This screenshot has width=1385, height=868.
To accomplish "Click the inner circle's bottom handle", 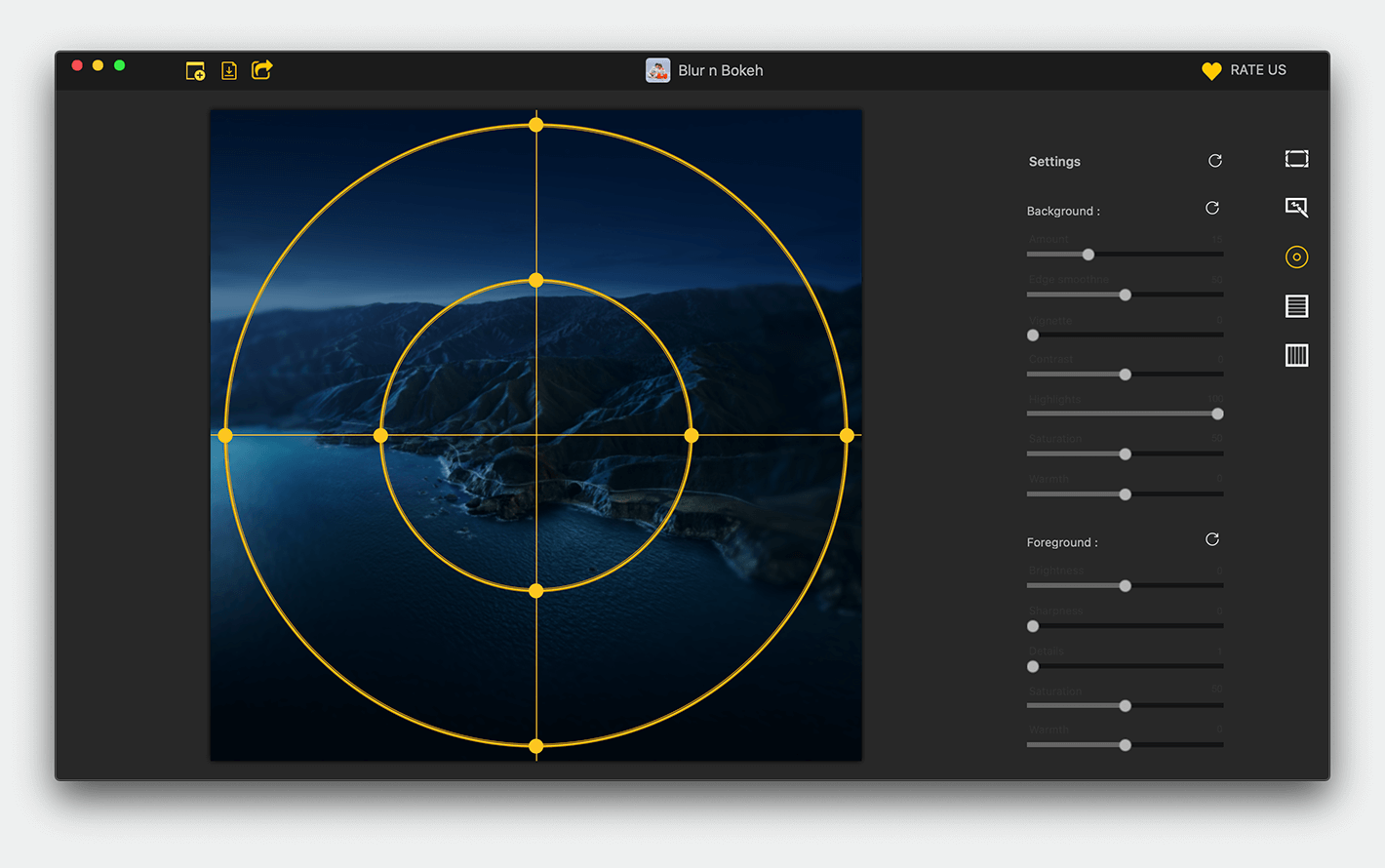I will [536, 591].
